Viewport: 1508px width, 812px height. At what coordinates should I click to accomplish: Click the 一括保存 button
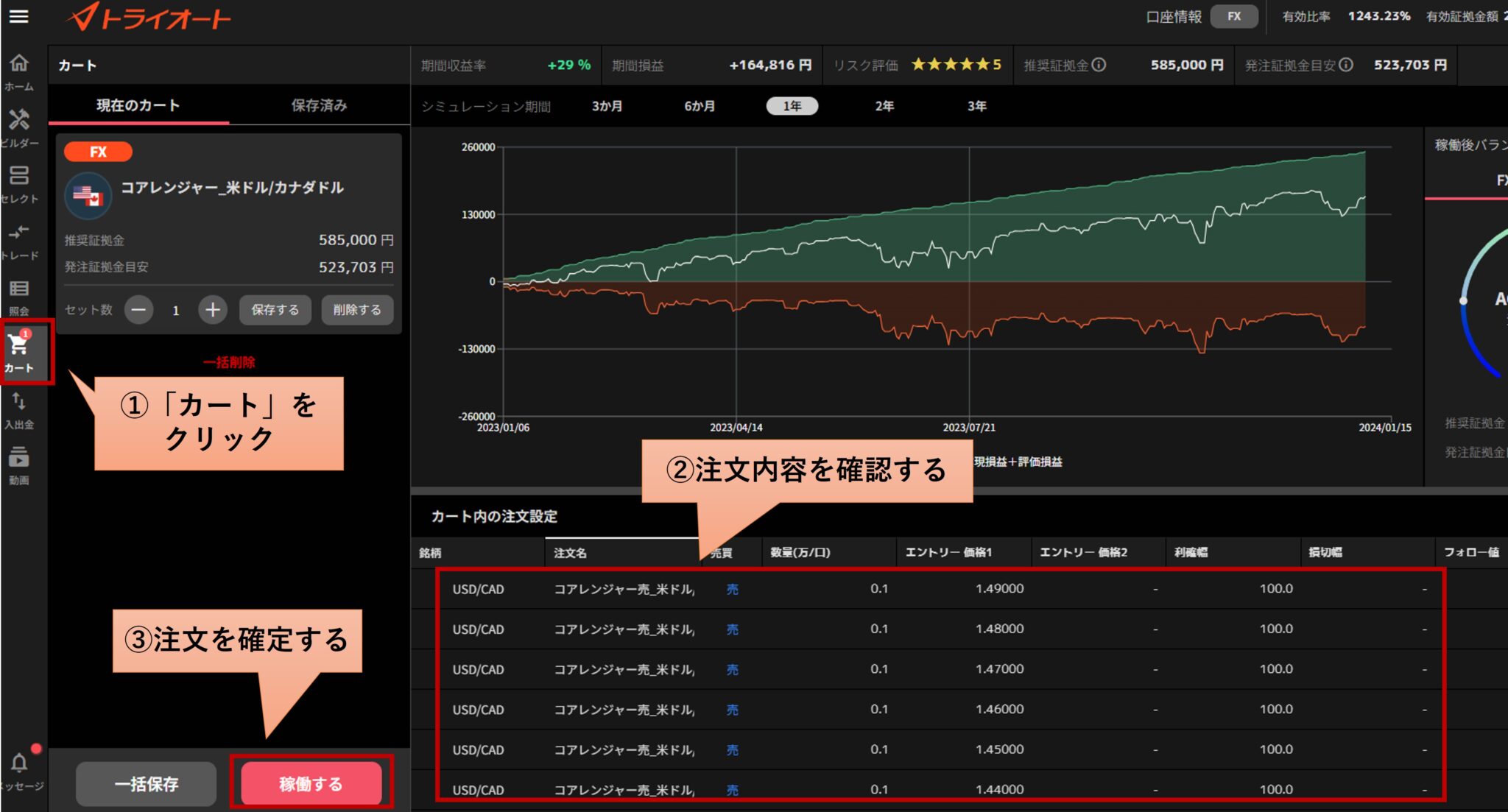(146, 784)
